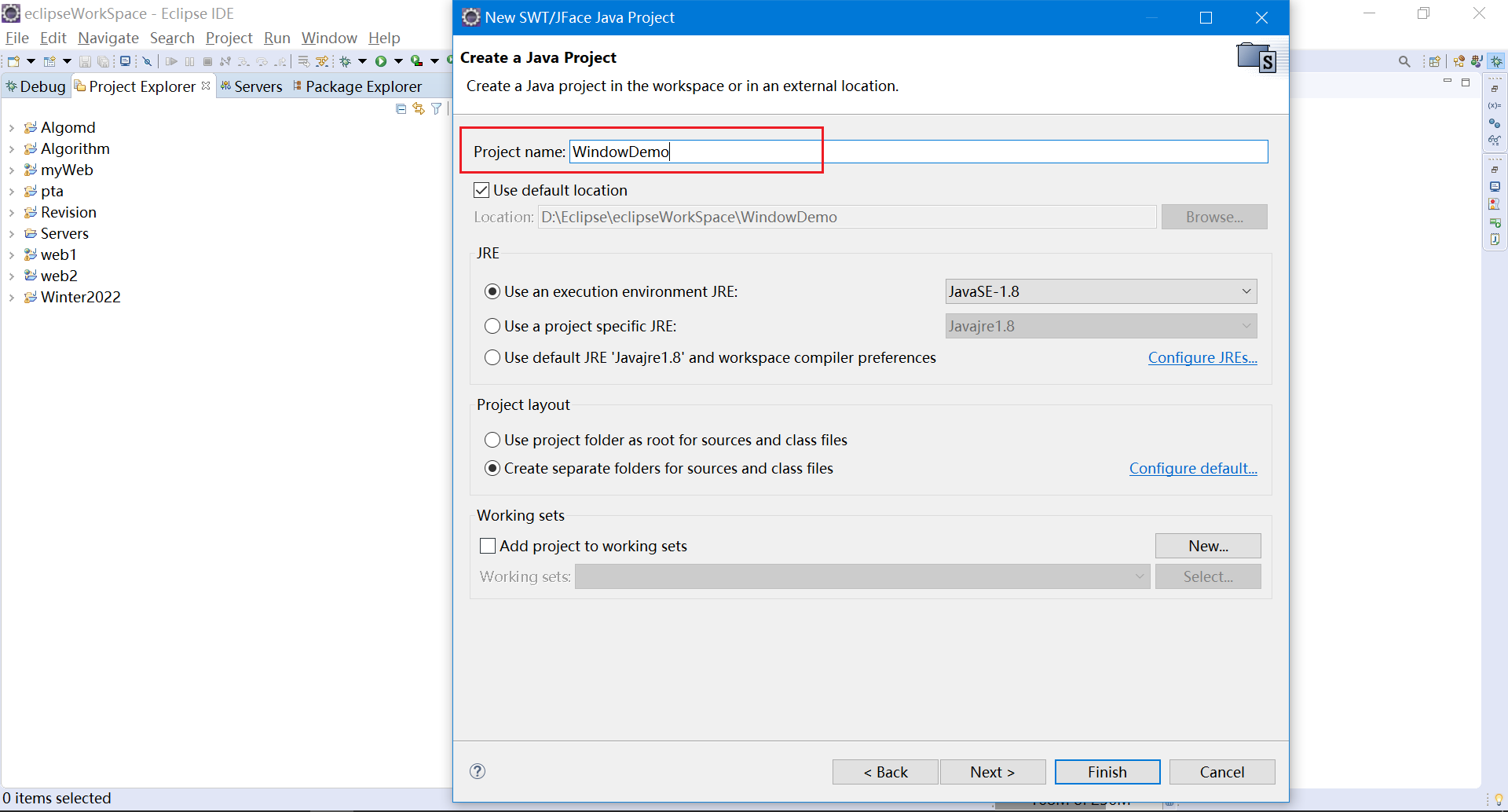
Task: Open the Expressions glasses icon
Action: point(1495,141)
